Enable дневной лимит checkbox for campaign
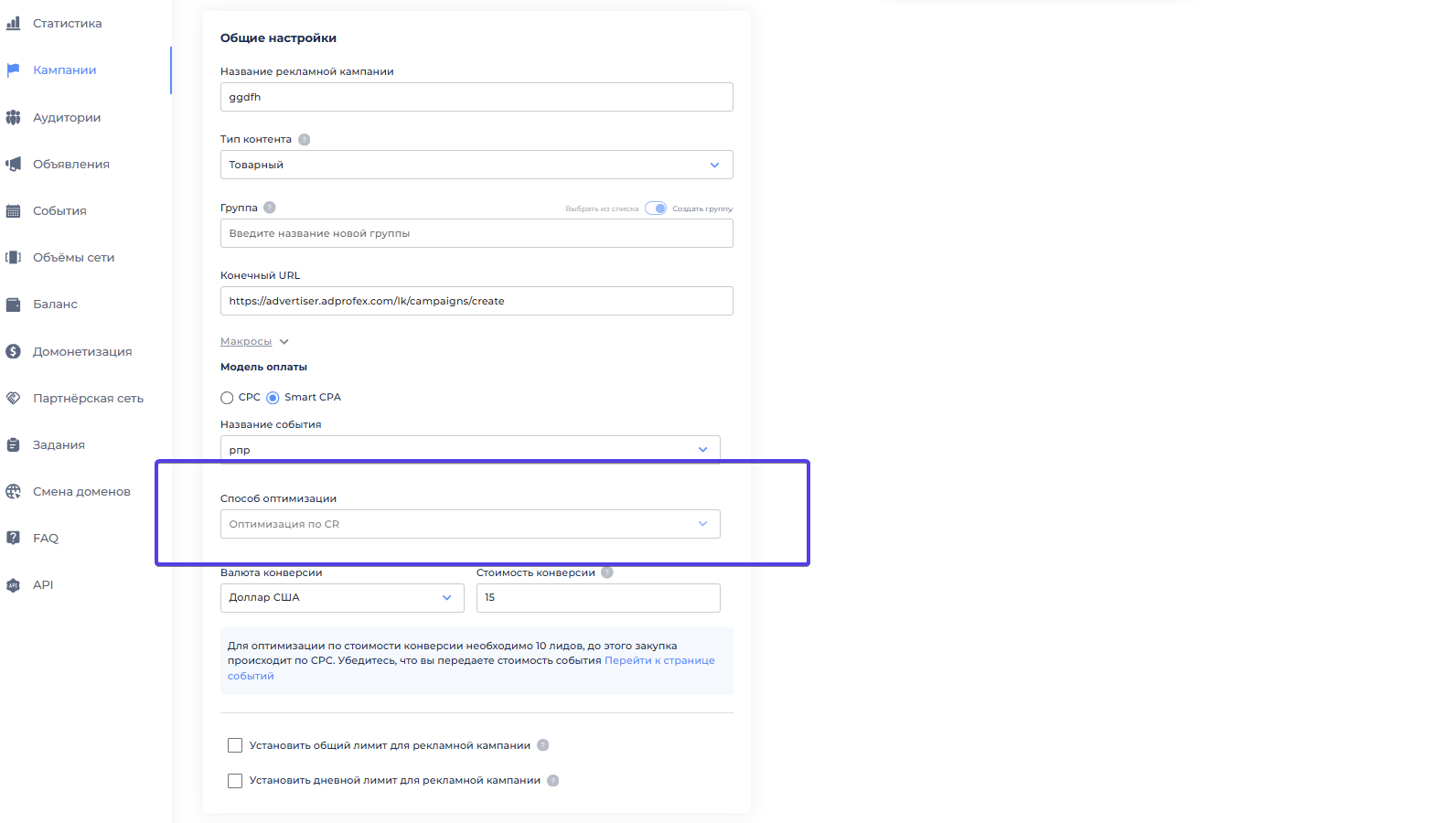Image resolution: width=1456 pixels, height=823 pixels. [235, 781]
